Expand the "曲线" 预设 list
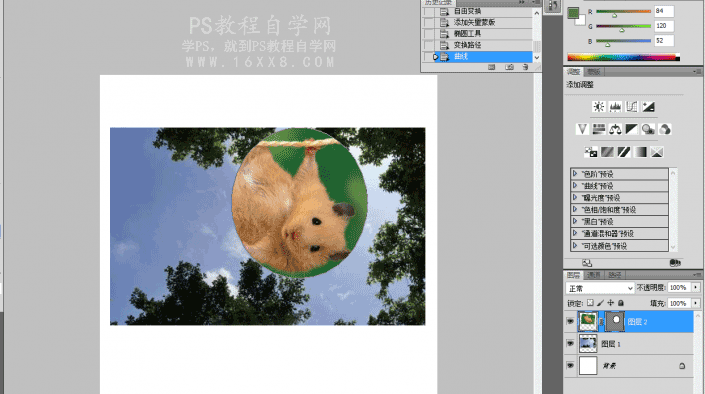The image size is (705, 394). click(575, 185)
